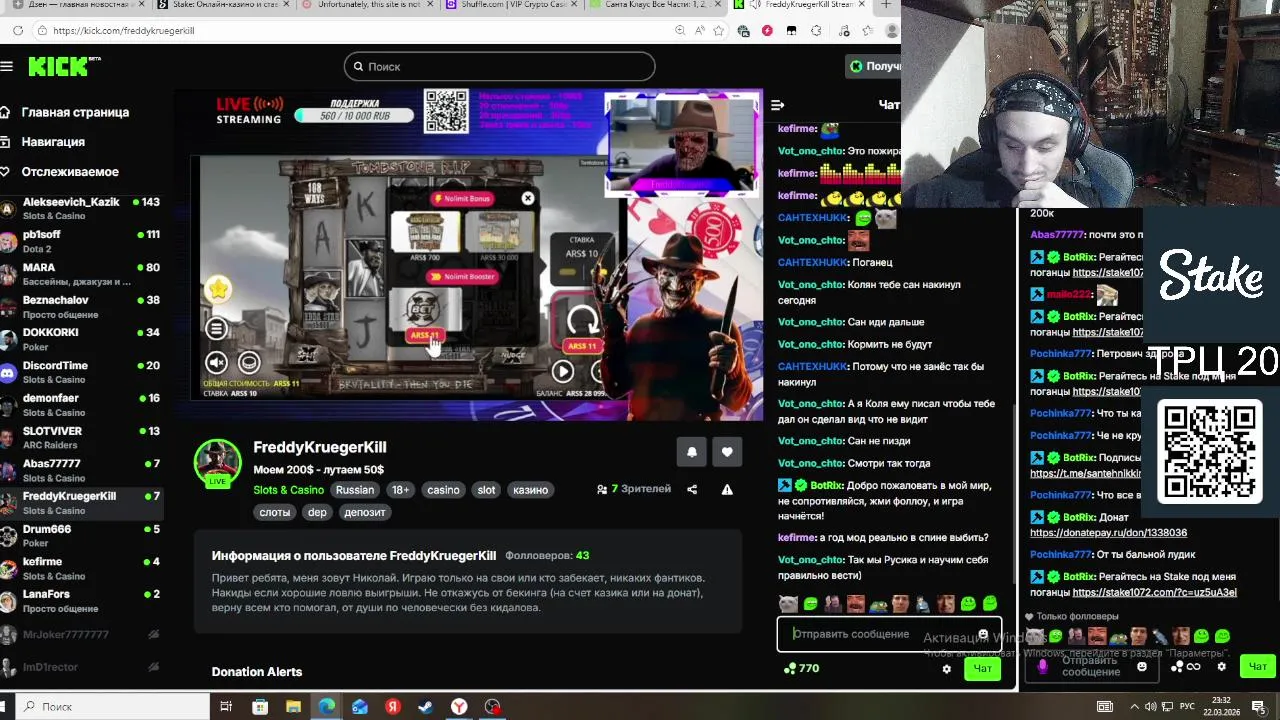Screen dimensions: 1280x720
Task: Open File Explorer from the taskbar
Action: click(293, 707)
